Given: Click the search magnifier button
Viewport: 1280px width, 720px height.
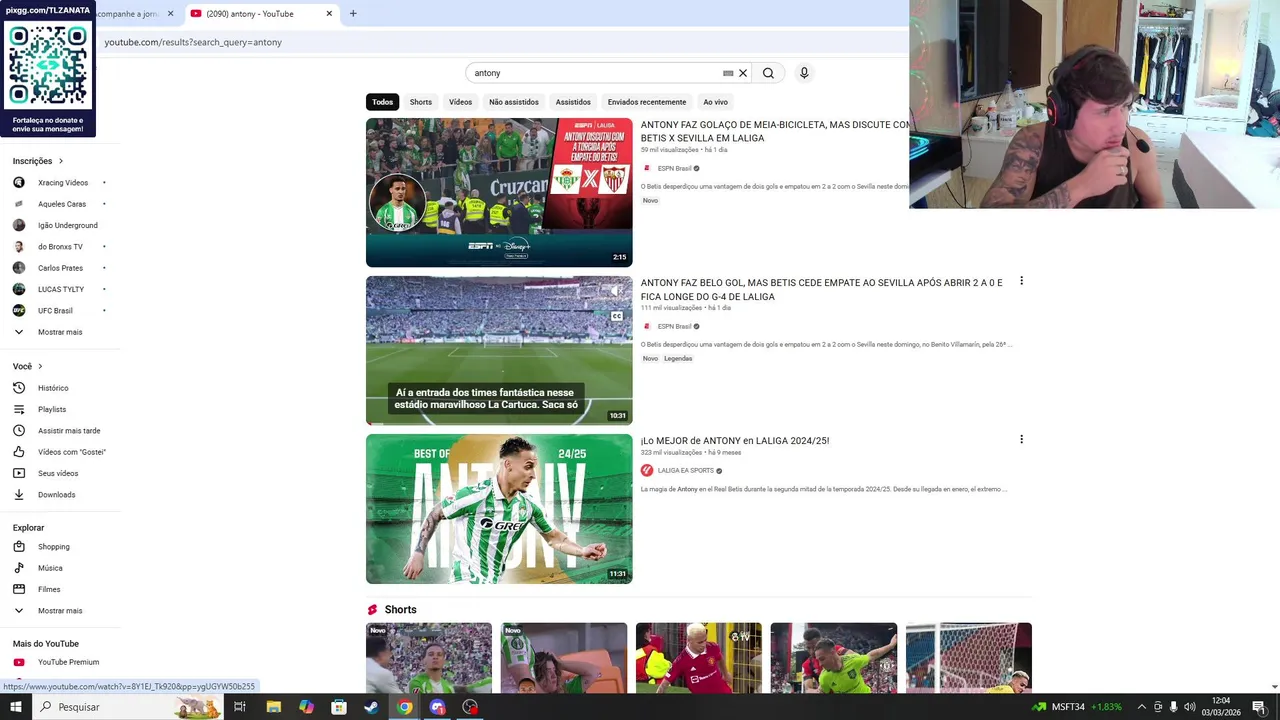Looking at the screenshot, I should tap(768, 73).
